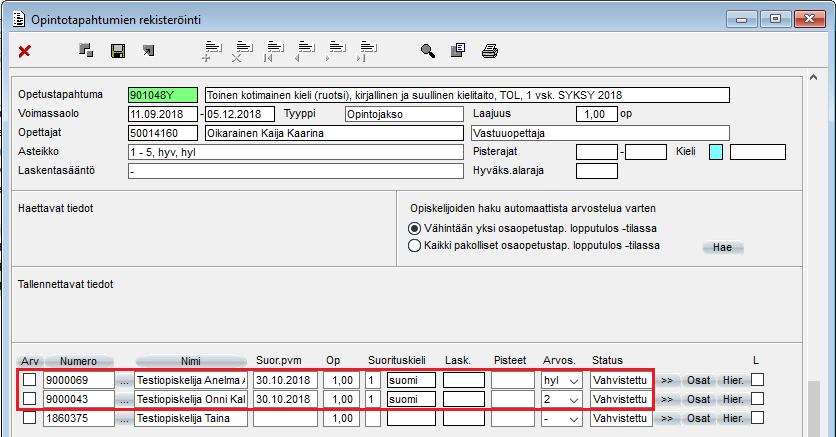Open Hier. for student 9000069

pyautogui.click(x=733, y=381)
